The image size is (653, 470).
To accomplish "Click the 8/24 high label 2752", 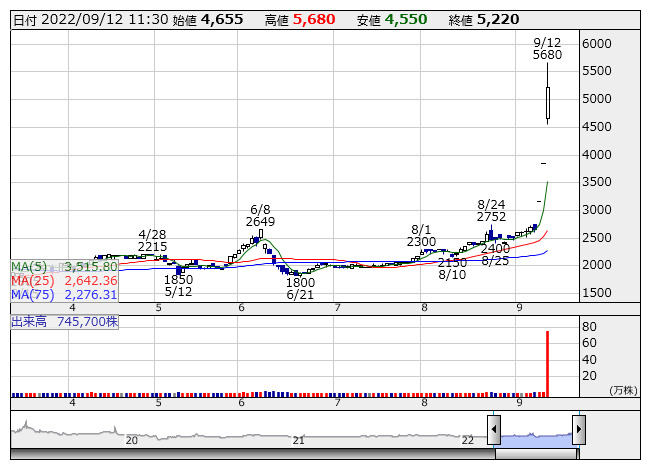I will click(491, 216).
